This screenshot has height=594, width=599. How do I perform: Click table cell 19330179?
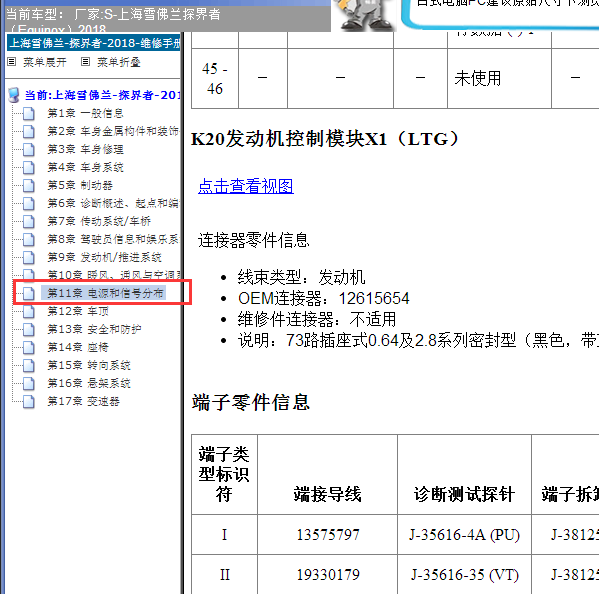tap(328, 575)
